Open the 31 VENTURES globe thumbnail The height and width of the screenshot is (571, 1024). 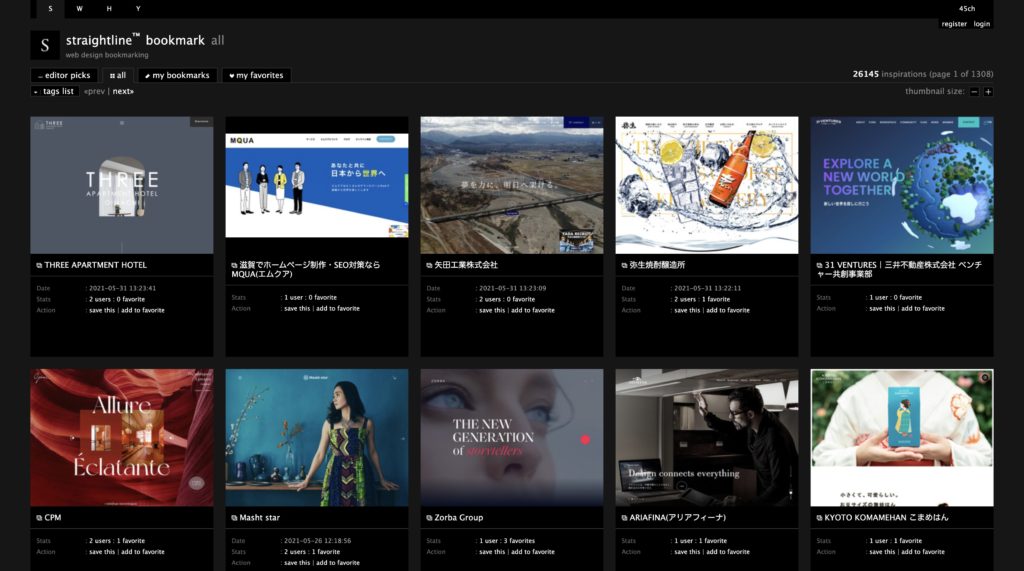coord(902,186)
